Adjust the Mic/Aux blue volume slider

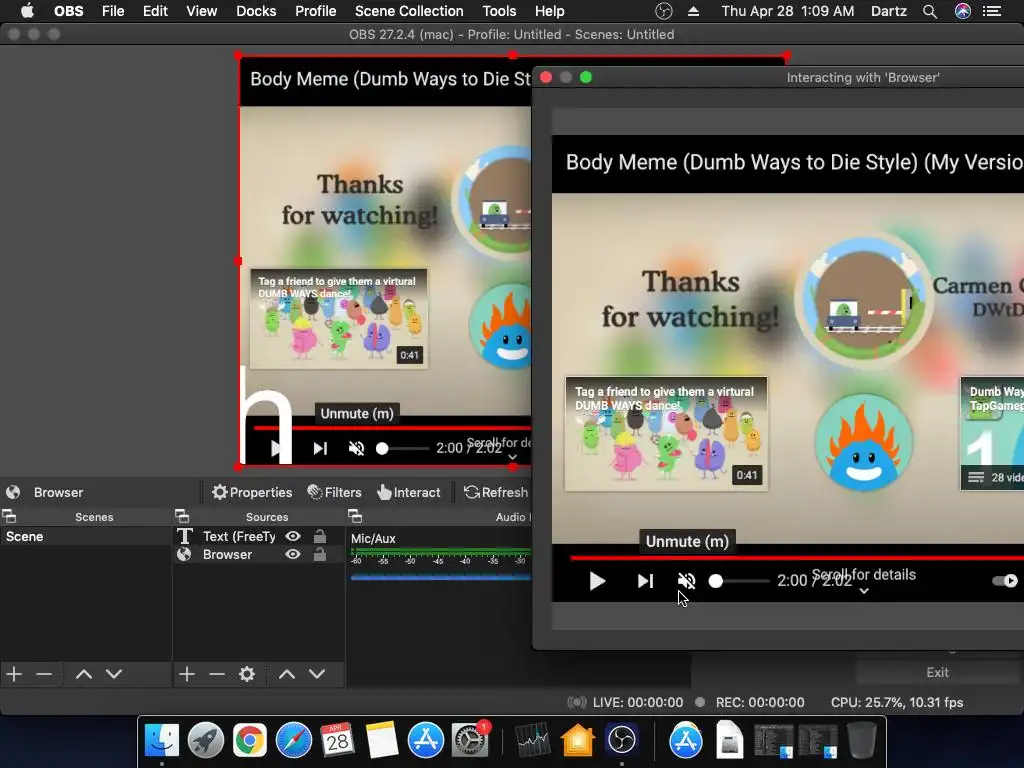pyautogui.click(x=441, y=577)
